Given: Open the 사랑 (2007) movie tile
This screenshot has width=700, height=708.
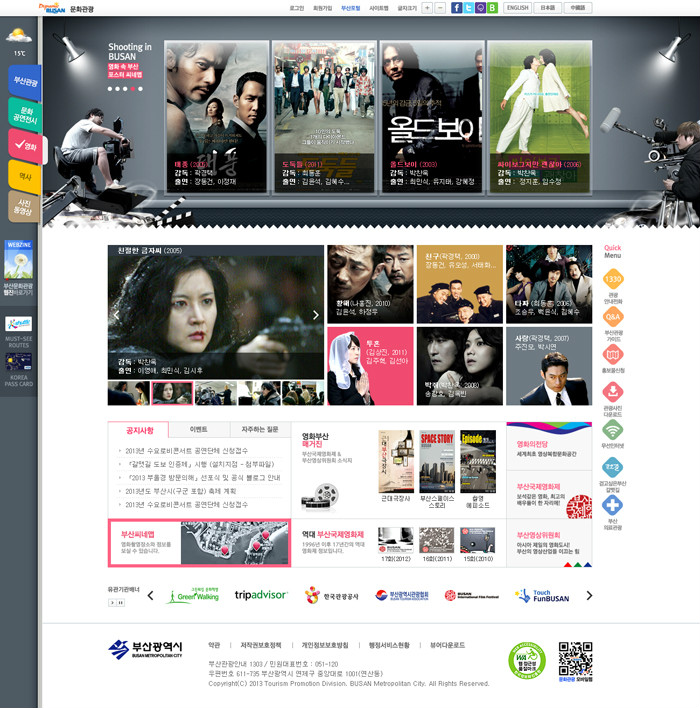Looking at the screenshot, I should [549, 366].
